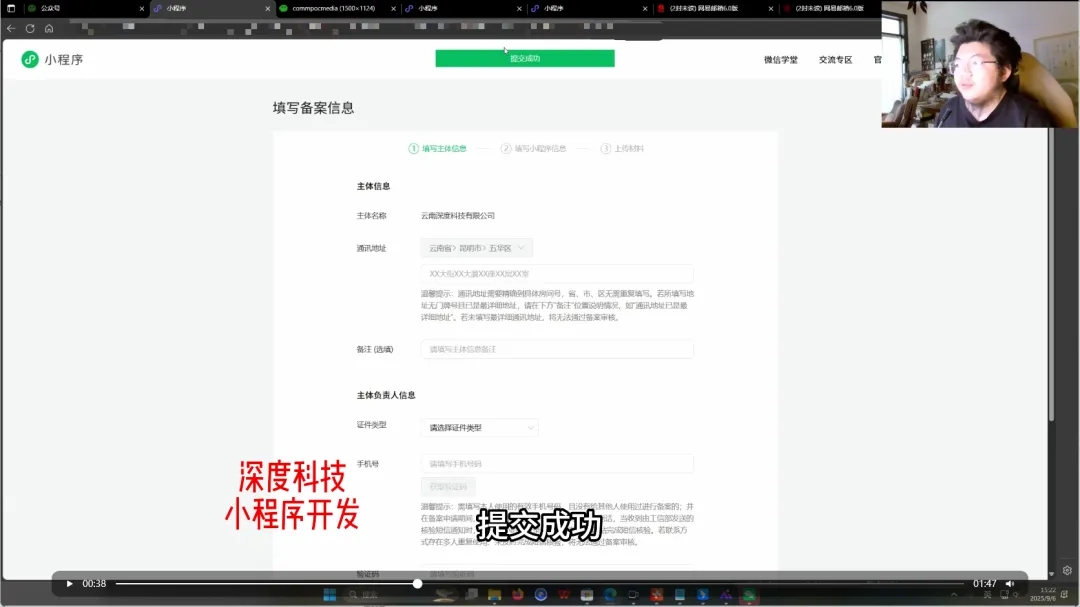Click the video progress slider

[x=416, y=583]
